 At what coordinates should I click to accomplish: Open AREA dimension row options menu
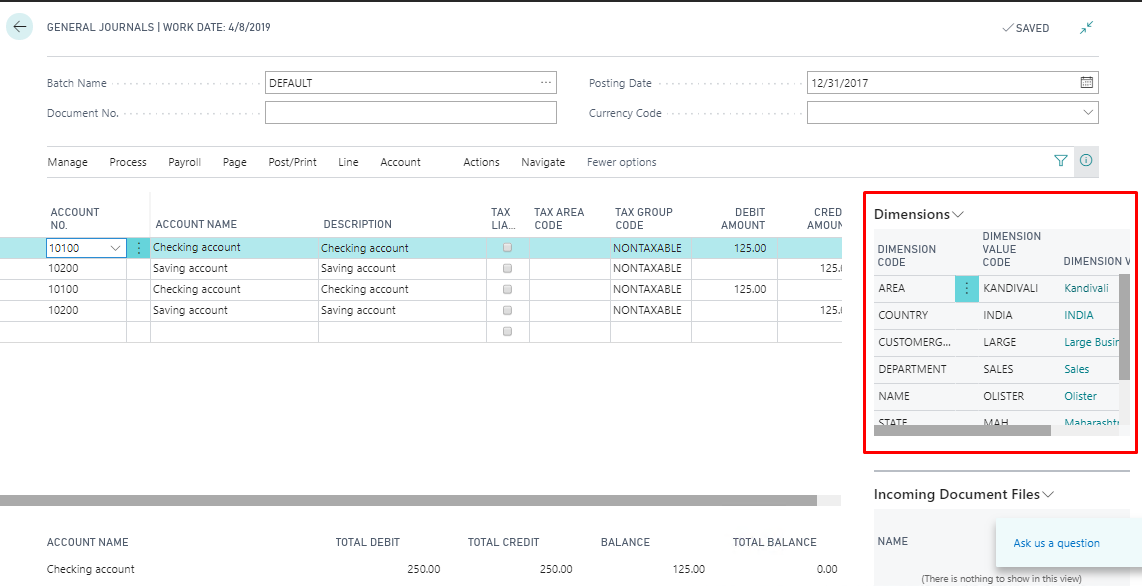(x=967, y=288)
